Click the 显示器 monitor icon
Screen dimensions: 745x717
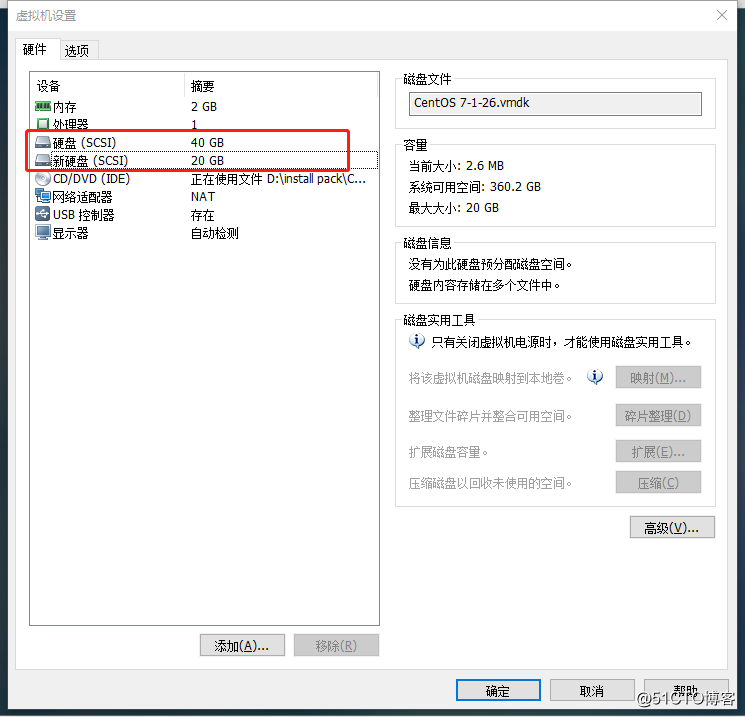point(43,232)
